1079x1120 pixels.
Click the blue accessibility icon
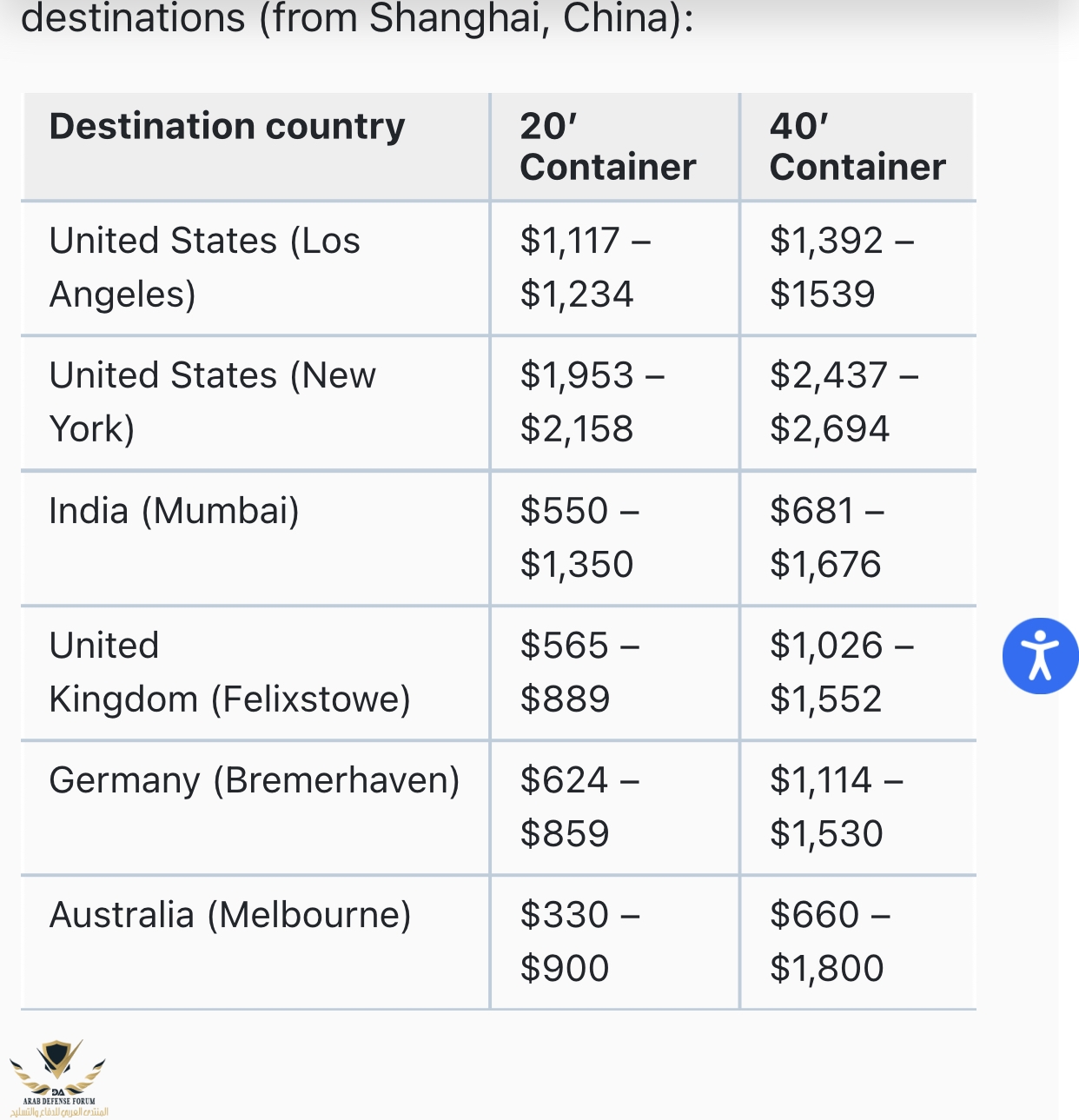(x=1040, y=656)
